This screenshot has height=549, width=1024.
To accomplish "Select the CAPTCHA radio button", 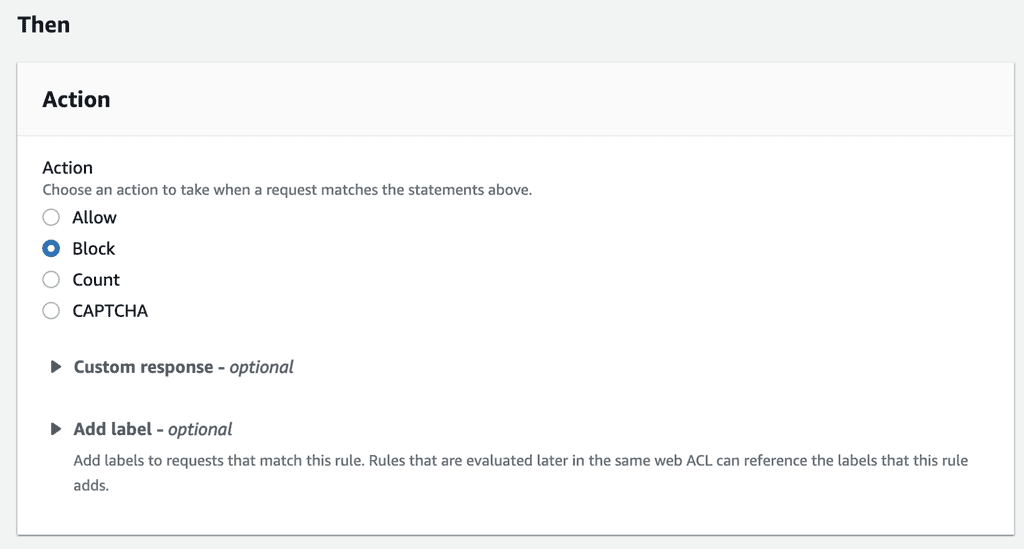I will pos(51,311).
